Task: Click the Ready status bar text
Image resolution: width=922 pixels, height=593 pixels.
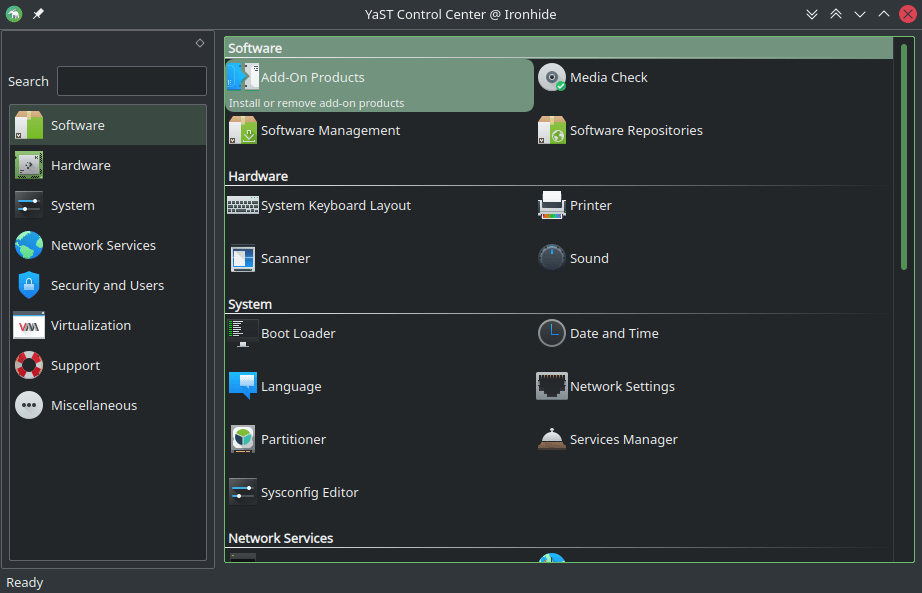Action: click(25, 582)
